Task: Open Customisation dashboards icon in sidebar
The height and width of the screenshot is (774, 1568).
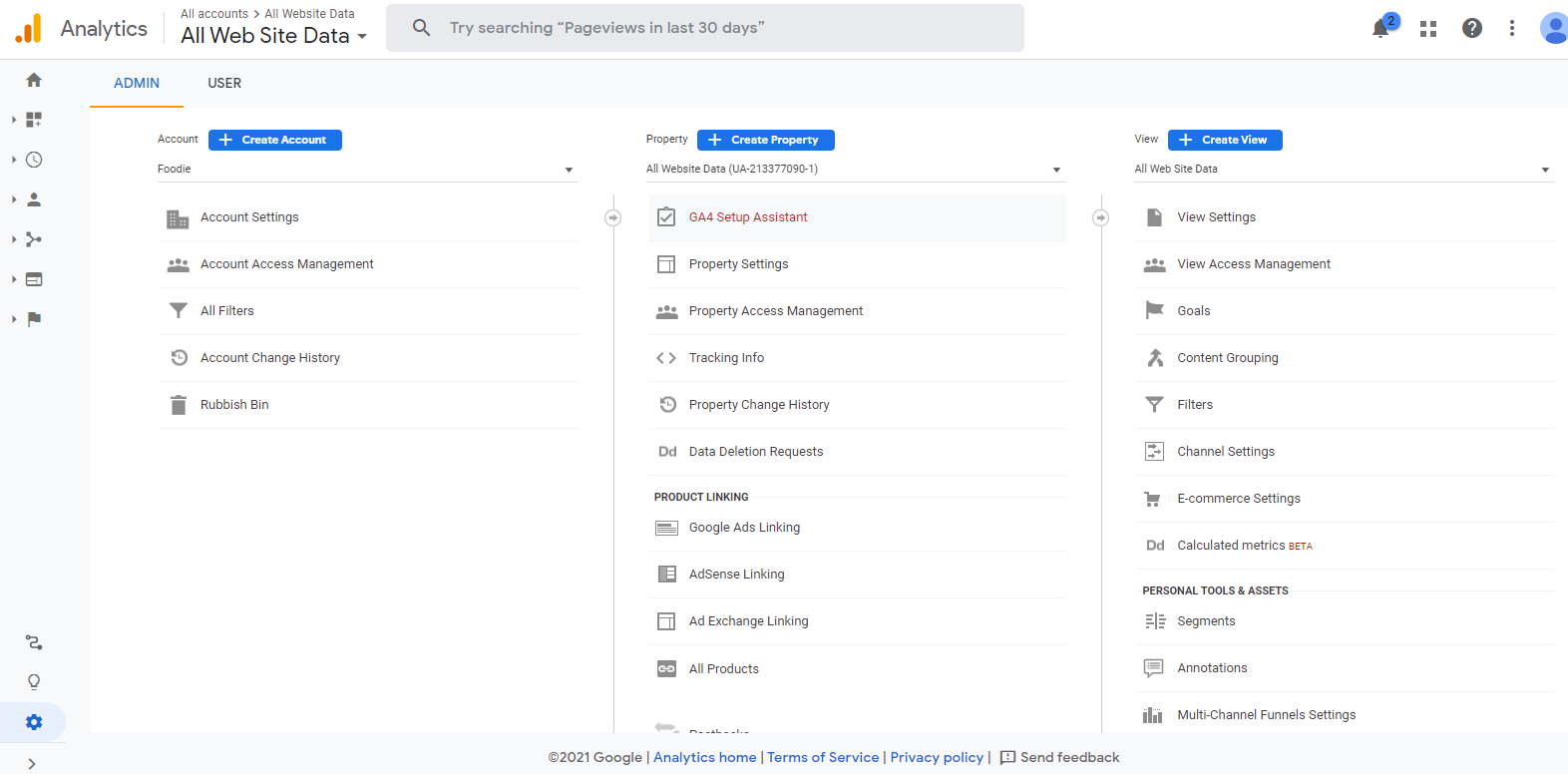Action: pyautogui.click(x=34, y=120)
